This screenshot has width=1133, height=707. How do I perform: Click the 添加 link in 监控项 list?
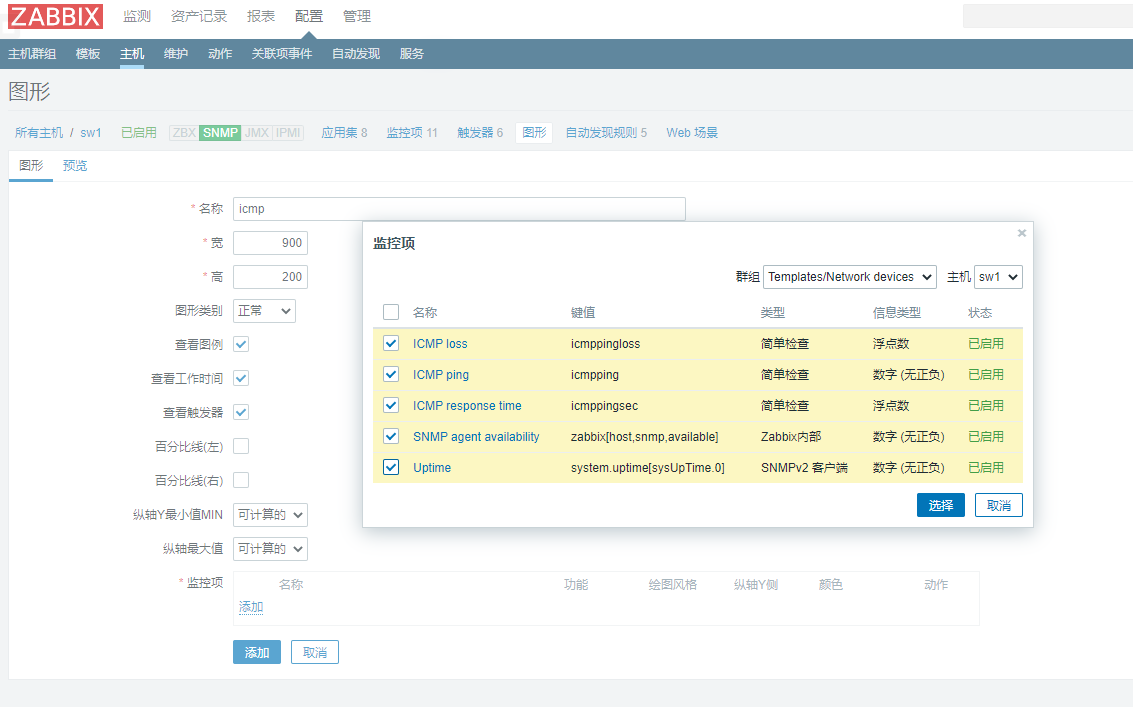251,607
